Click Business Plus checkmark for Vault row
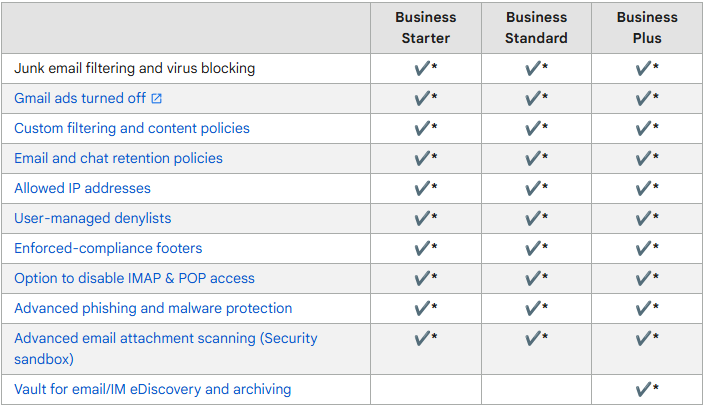Viewport: 705px width, 405px height. [x=647, y=389]
